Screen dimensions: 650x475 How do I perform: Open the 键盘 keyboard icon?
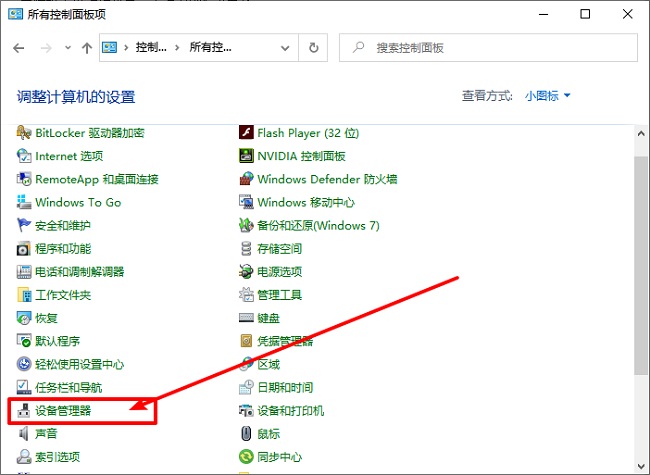[x=246, y=318]
